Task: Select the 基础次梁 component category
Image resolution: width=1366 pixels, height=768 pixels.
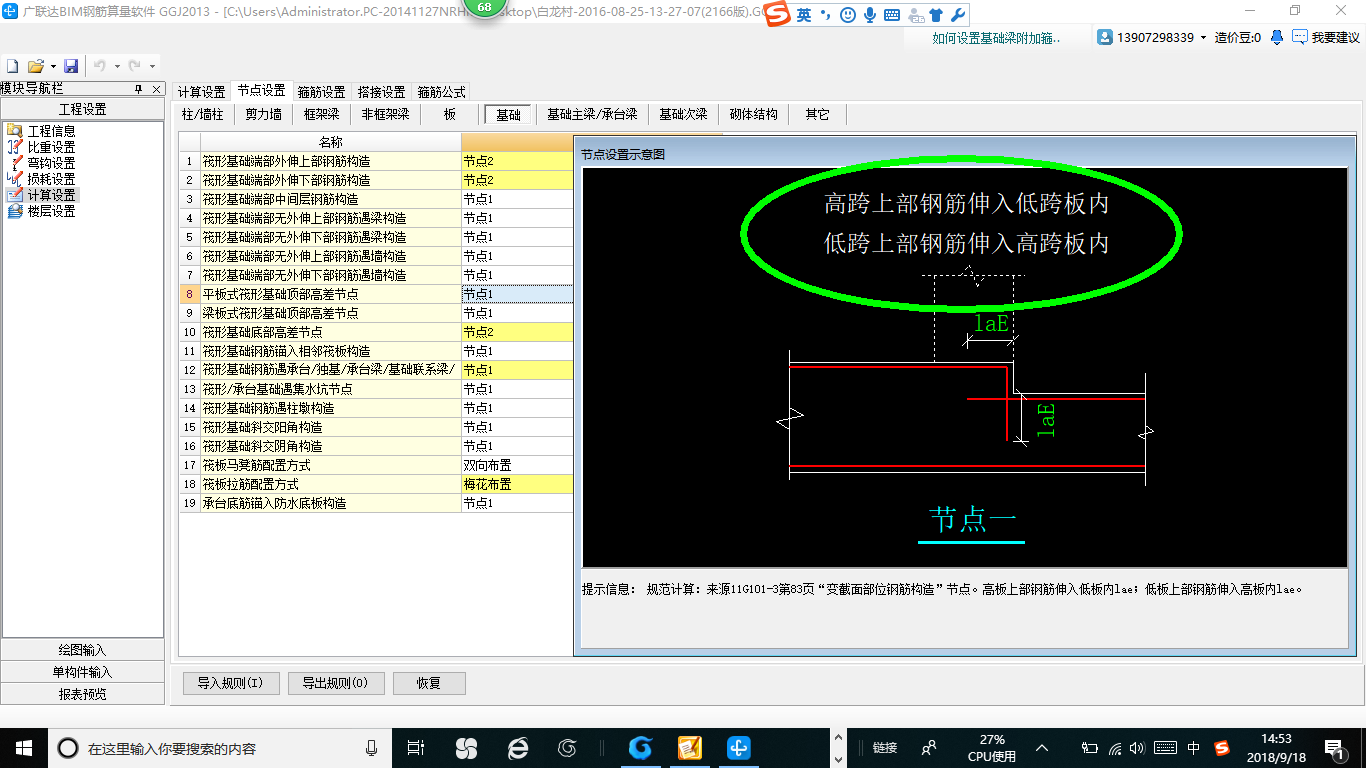Action: pos(683,115)
